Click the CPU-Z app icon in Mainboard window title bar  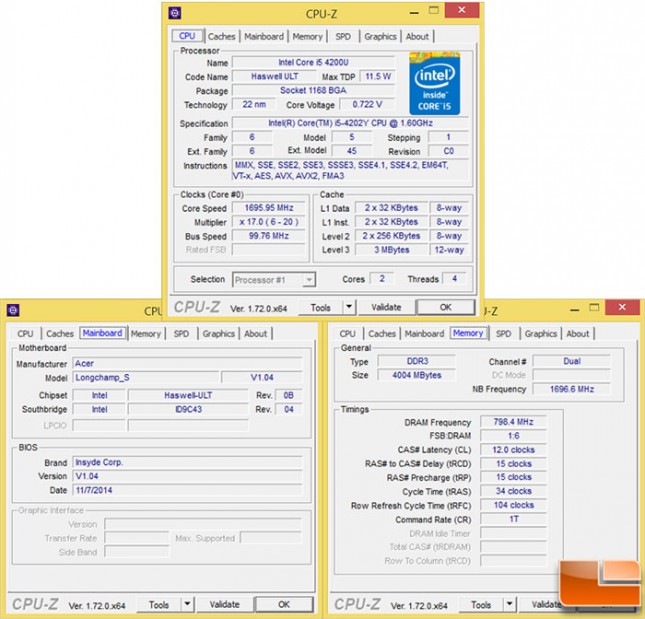[x=13, y=310]
